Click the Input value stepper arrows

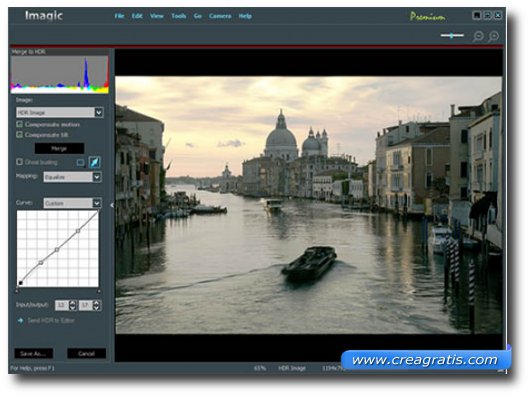(73, 305)
